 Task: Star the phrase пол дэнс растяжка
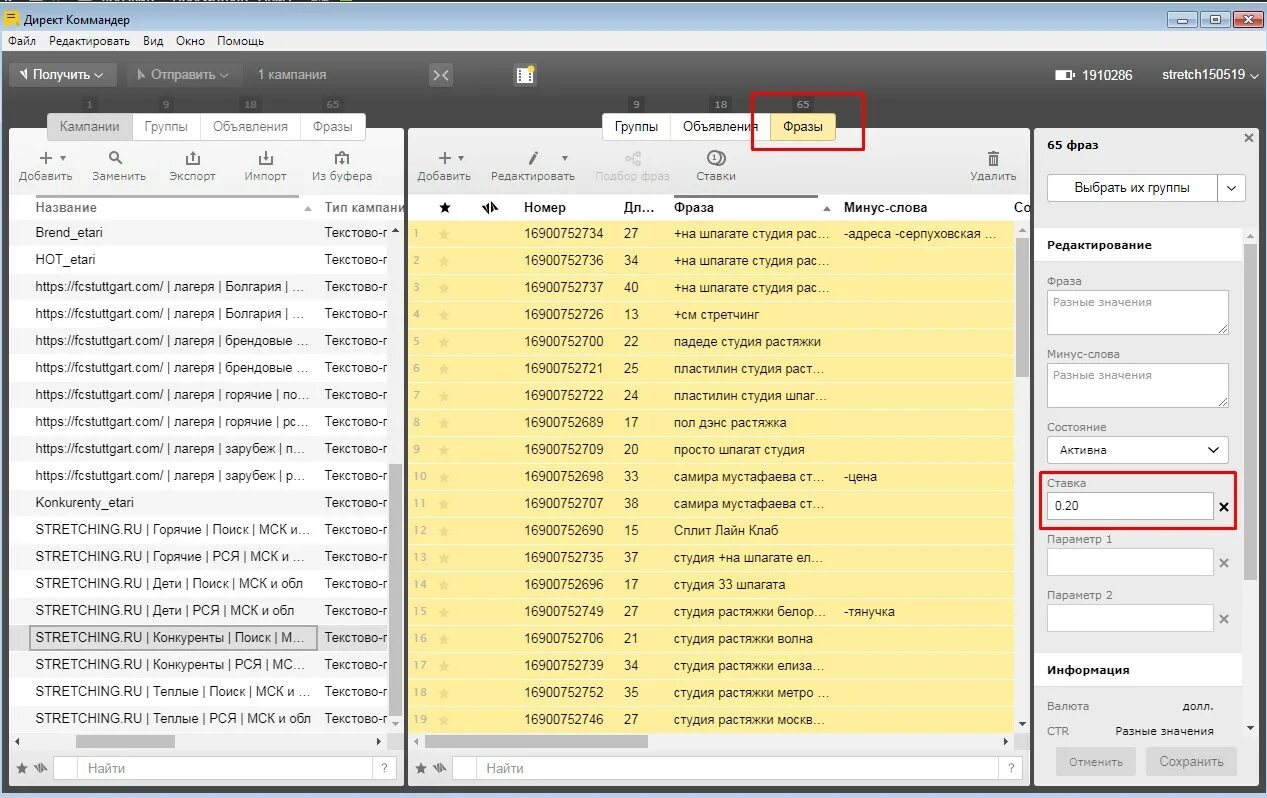click(445, 423)
